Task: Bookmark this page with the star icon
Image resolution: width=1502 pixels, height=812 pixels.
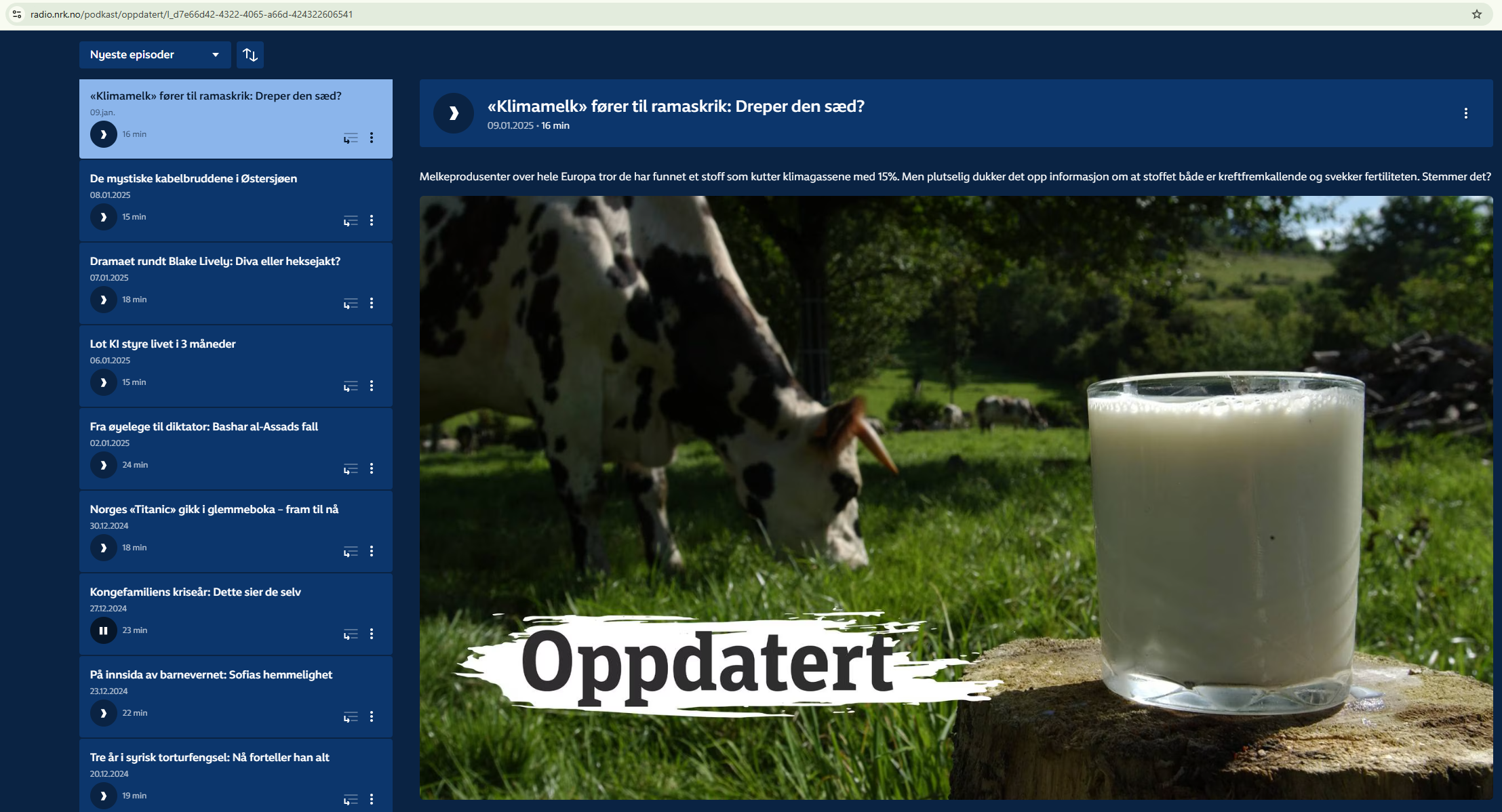Action: tap(1476, 14)
